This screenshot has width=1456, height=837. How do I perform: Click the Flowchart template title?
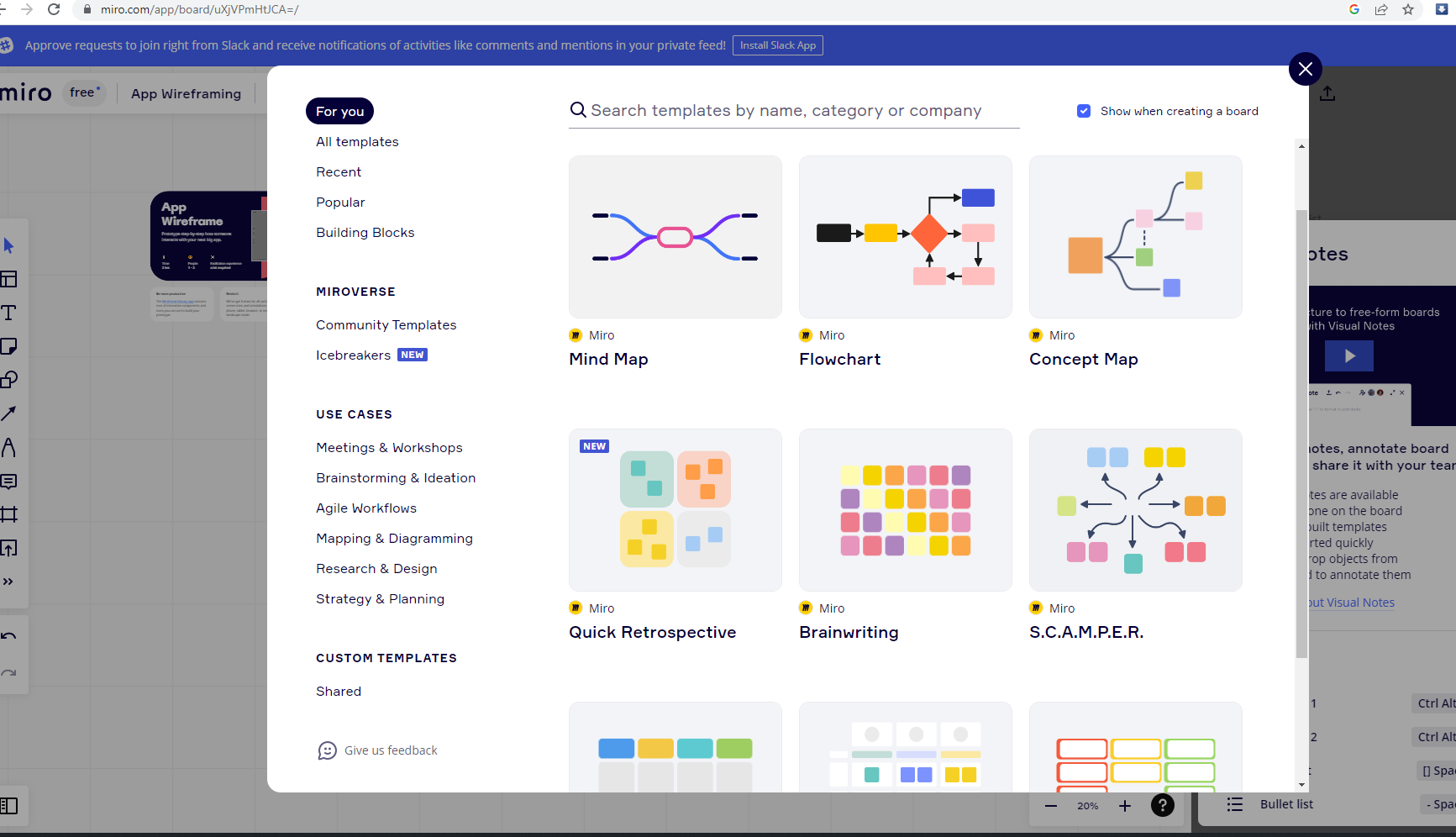click(839, 360)
